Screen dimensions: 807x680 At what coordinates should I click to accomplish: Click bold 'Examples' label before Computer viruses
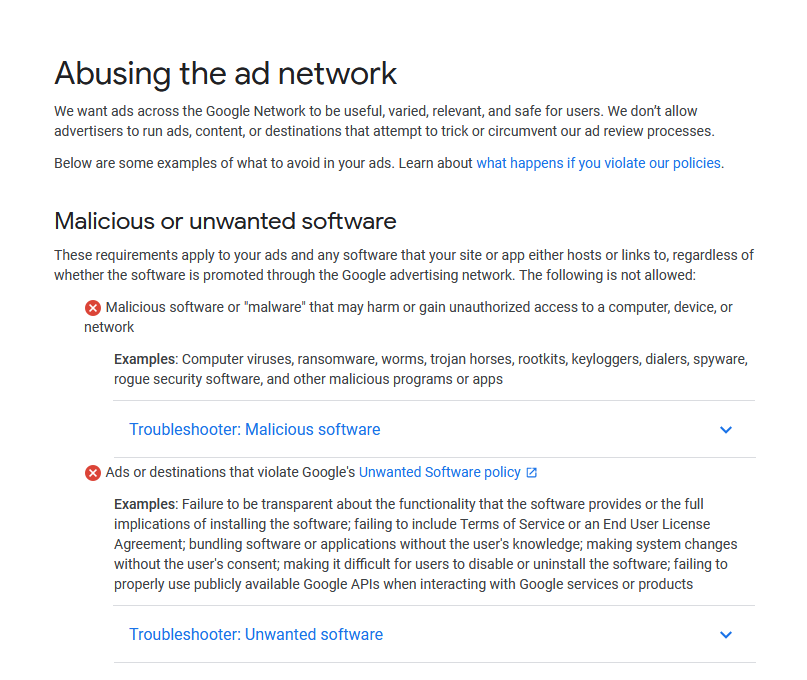(145, 359)
